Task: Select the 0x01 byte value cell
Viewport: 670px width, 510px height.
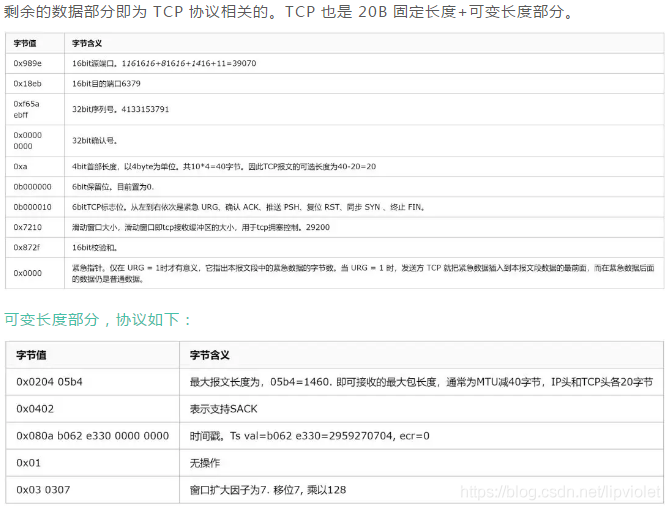Action: [93, 463]
